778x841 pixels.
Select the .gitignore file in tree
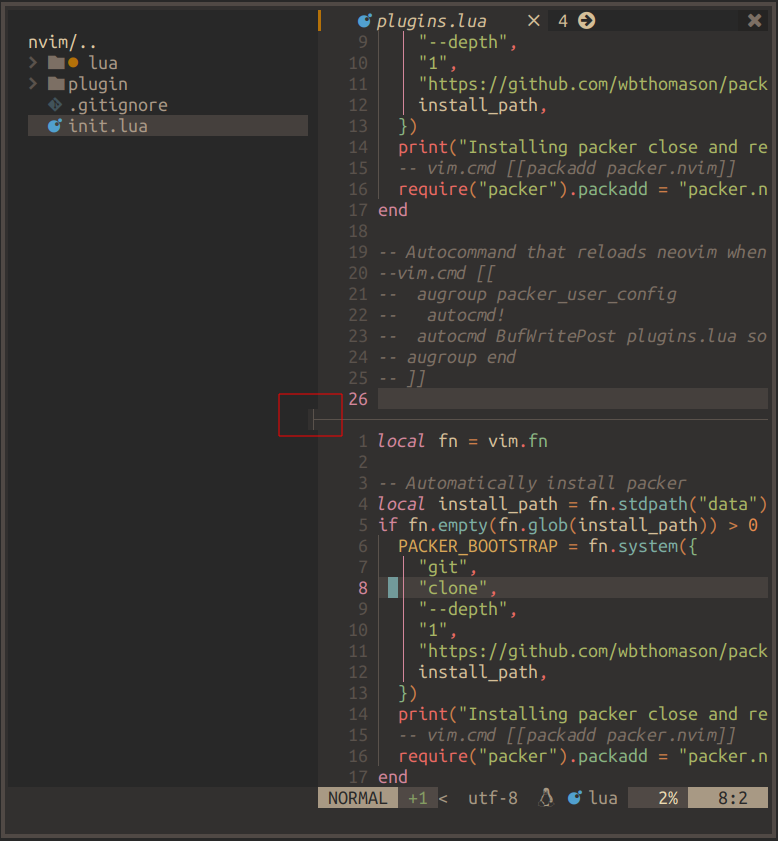click(x=118, y=105)
